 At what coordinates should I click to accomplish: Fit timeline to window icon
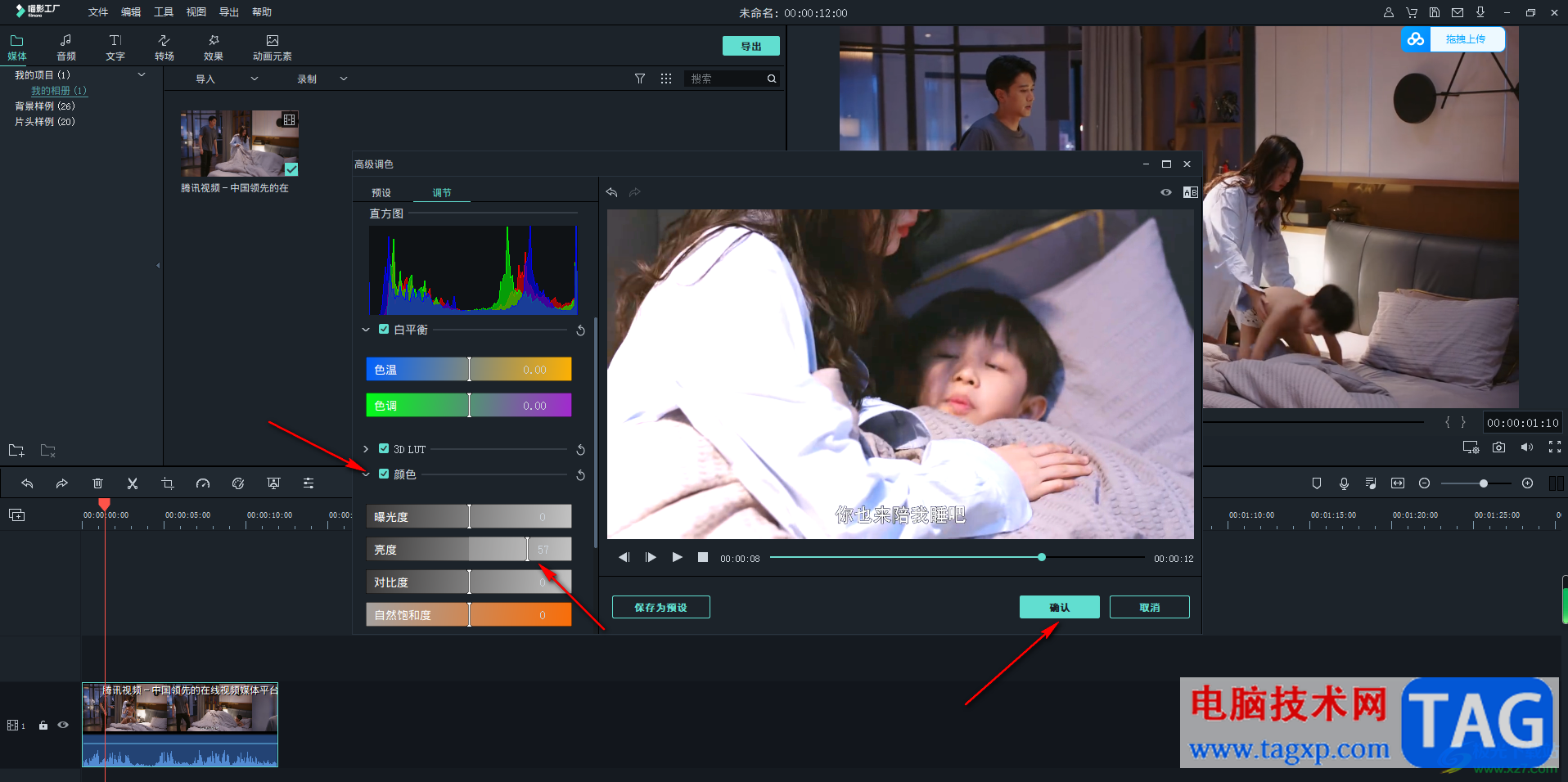[x=1398, y=483]
